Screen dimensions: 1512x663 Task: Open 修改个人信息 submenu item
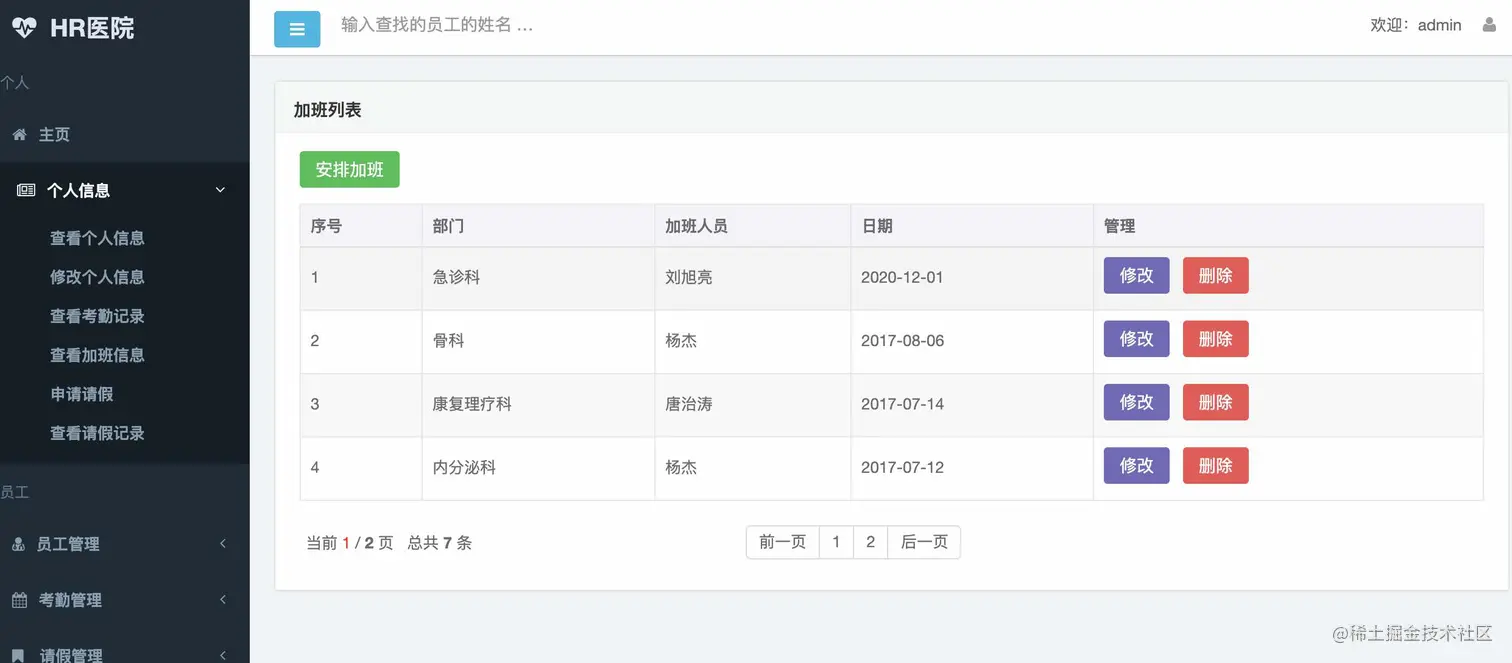click(97, 277)
